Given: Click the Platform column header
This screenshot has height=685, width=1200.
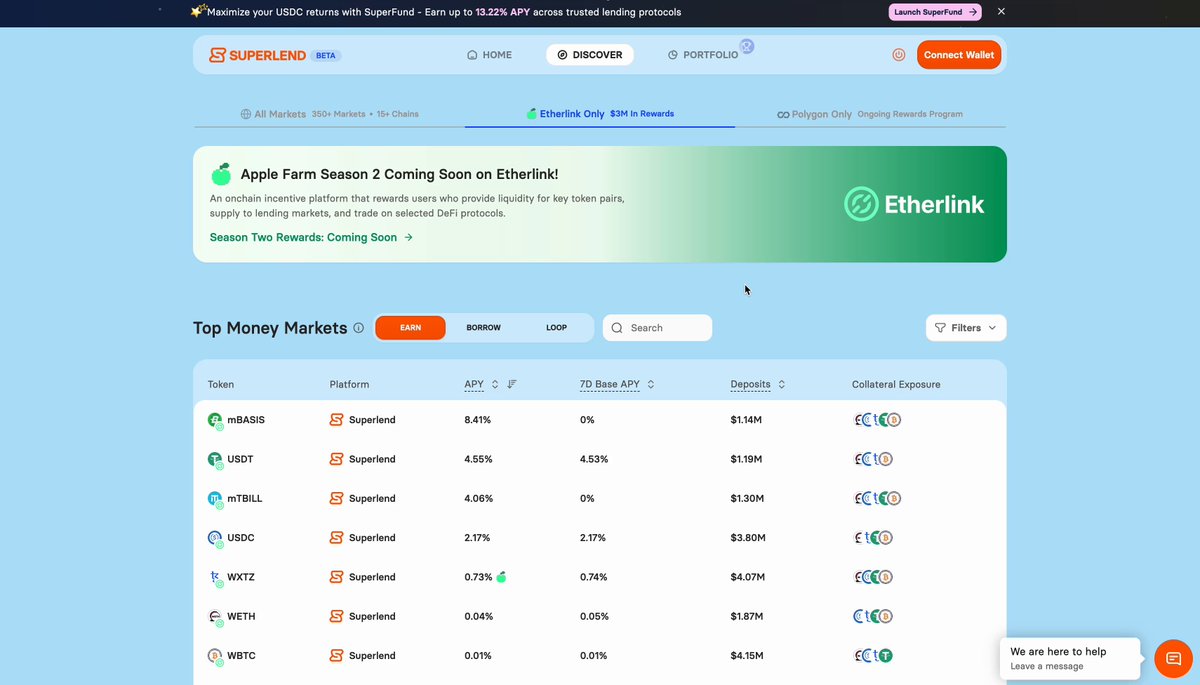Looking at the screenshot, I should 349,384.
